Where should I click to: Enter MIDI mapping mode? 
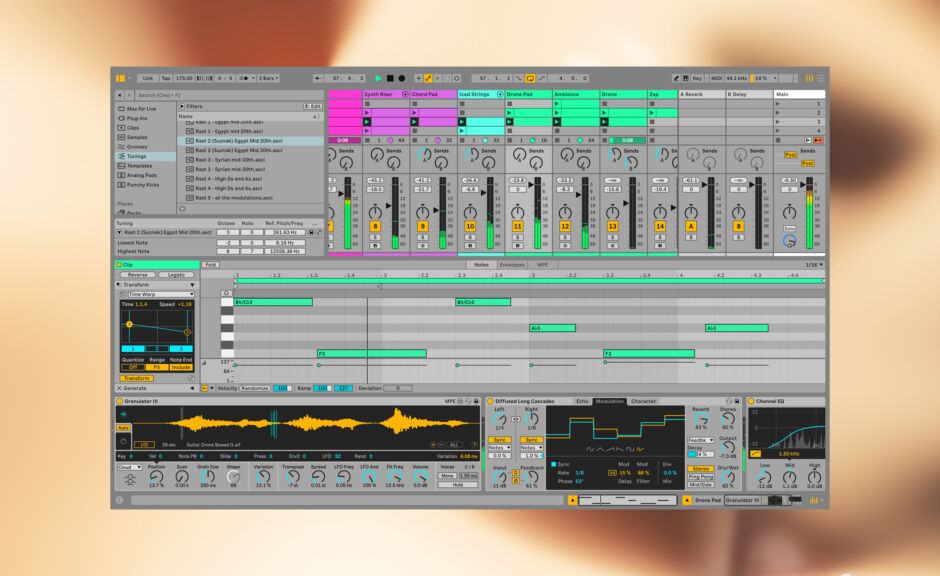(716, 76)
